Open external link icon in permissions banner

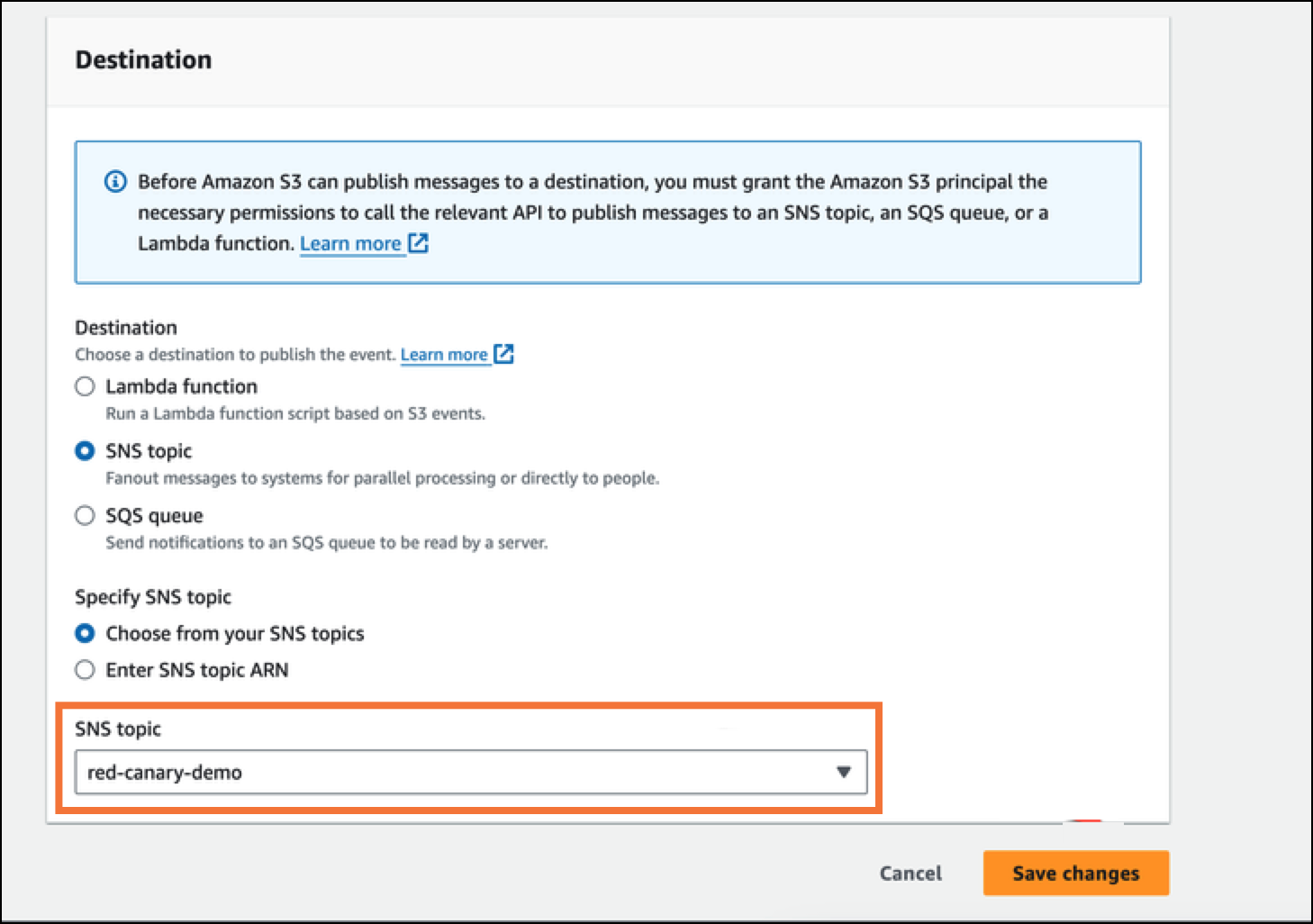click(x=418, y=243)
